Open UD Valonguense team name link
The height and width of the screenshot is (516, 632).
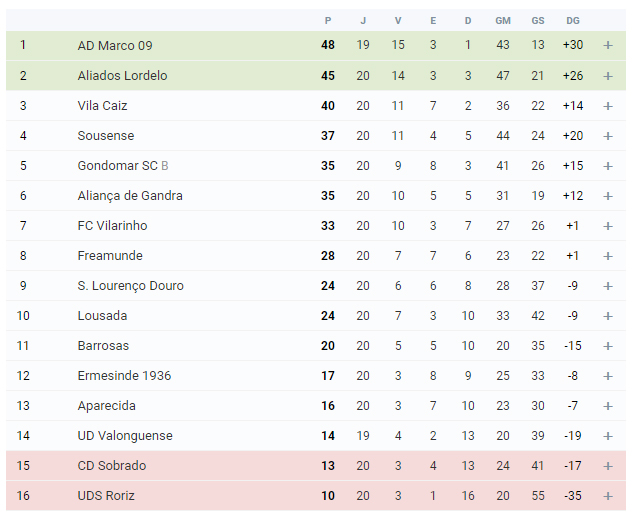pos(125,436)
